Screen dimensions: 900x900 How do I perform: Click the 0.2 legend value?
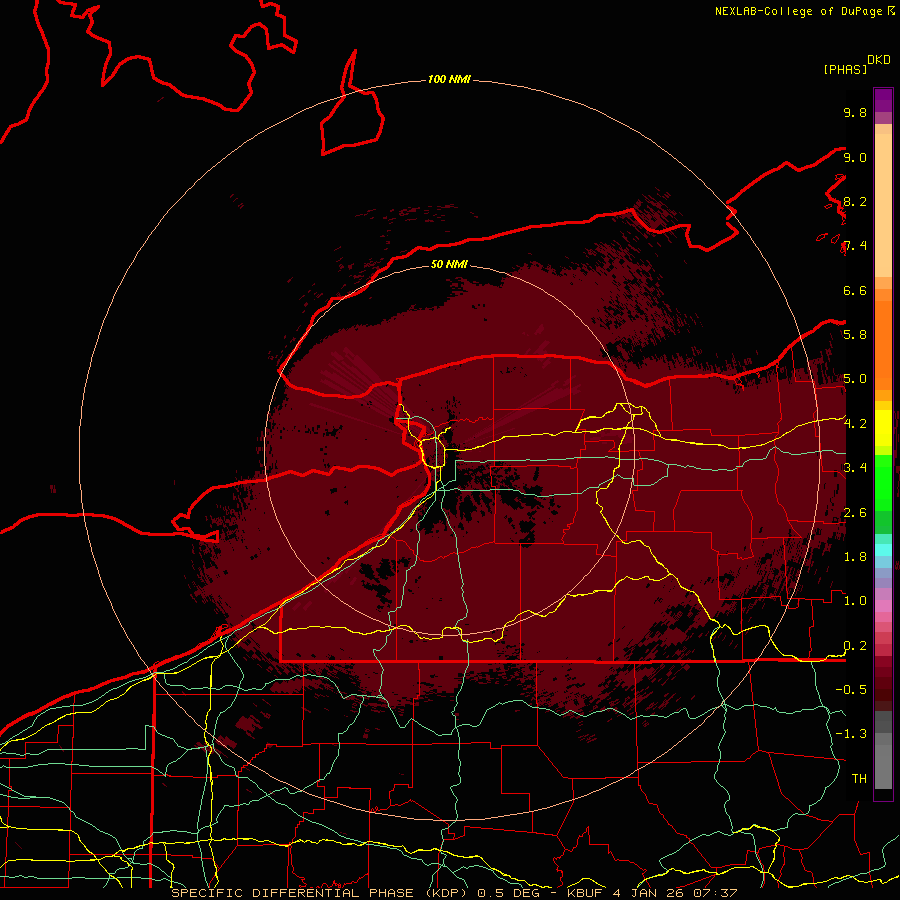(x=855, y=645)
